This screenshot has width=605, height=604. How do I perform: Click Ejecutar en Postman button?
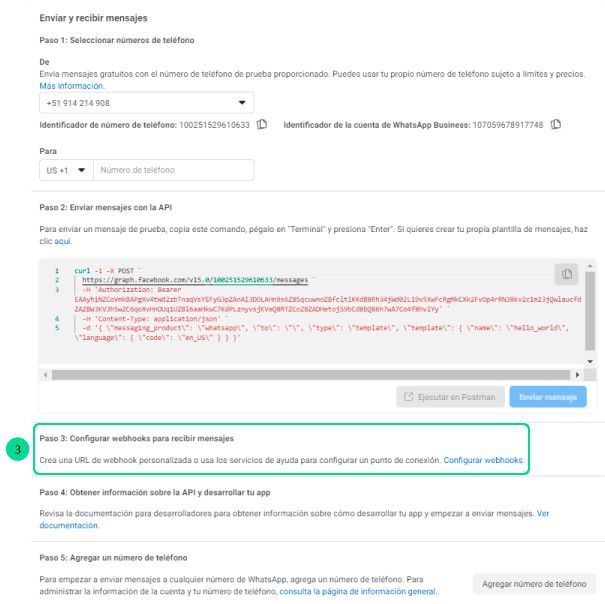tap(449, 397)
